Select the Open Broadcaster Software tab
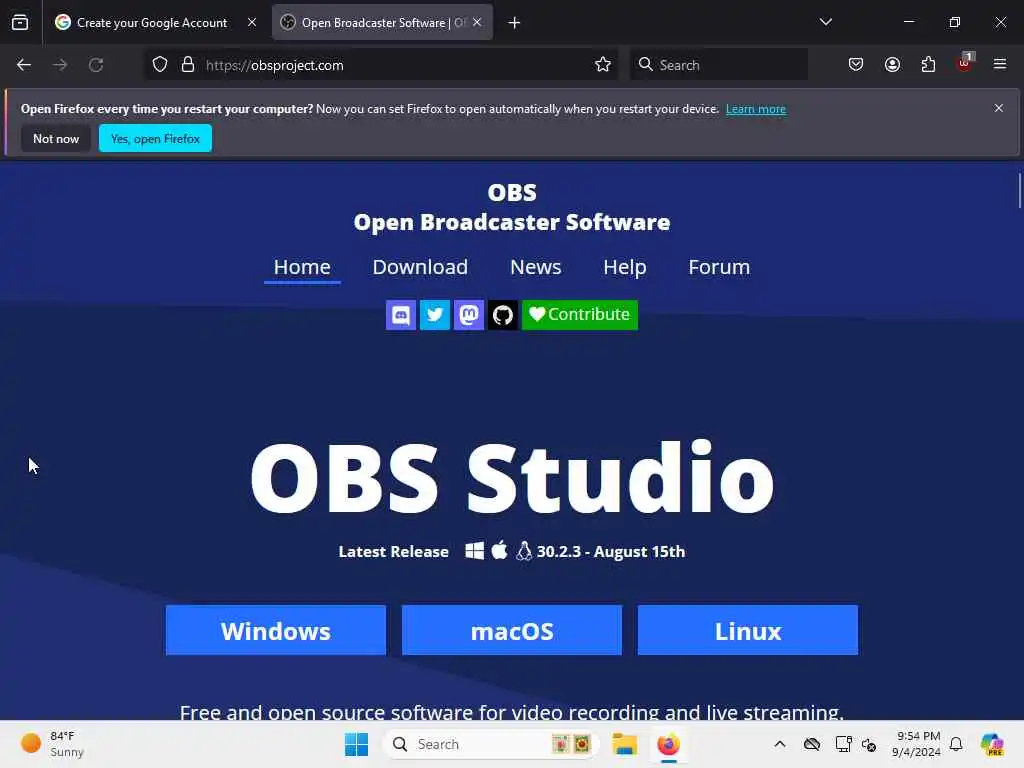1024x768 pixels. 382,23
